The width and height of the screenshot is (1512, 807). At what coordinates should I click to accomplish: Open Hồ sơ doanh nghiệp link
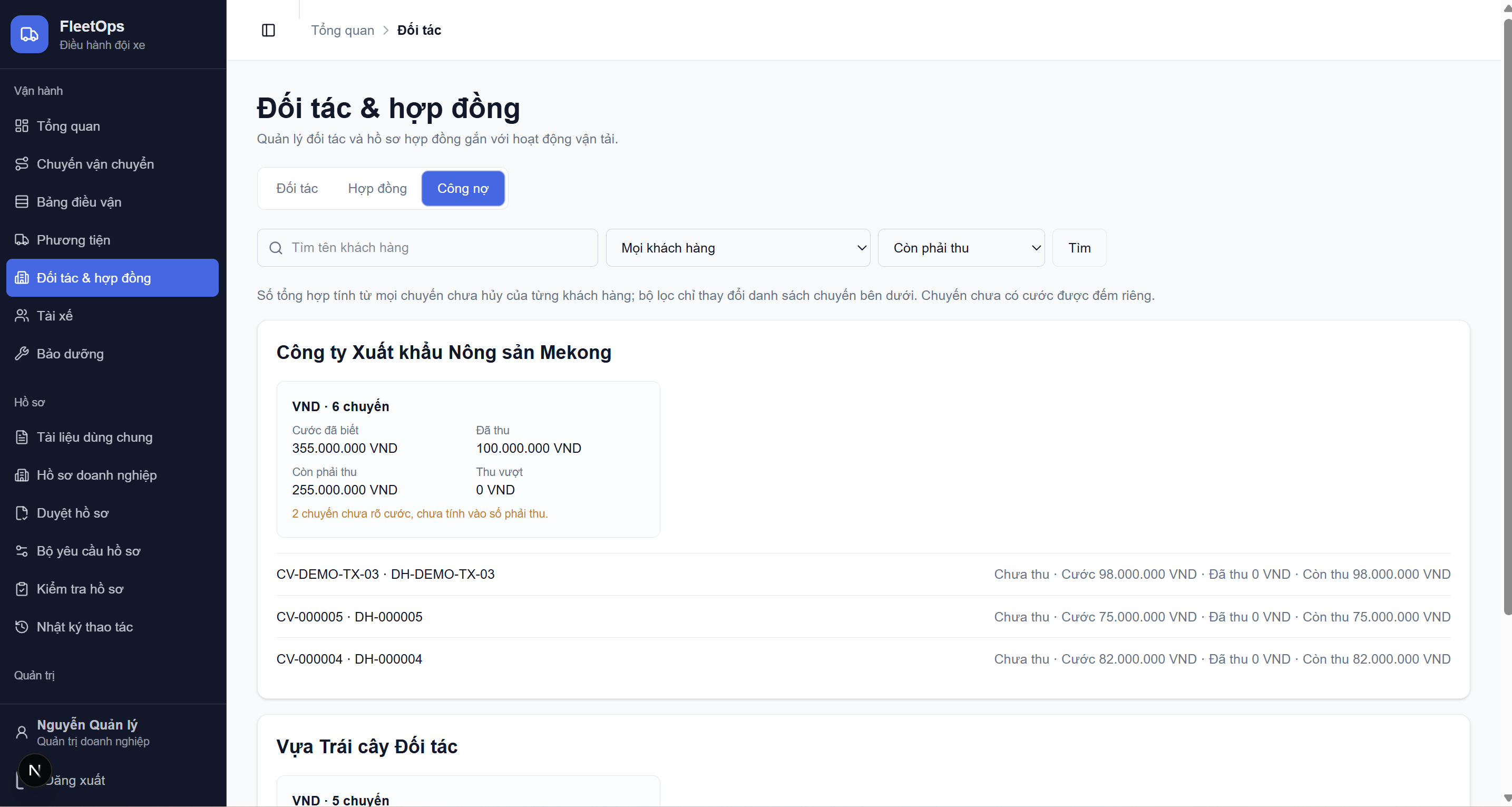pyautogui.click(x=112, y=475)
